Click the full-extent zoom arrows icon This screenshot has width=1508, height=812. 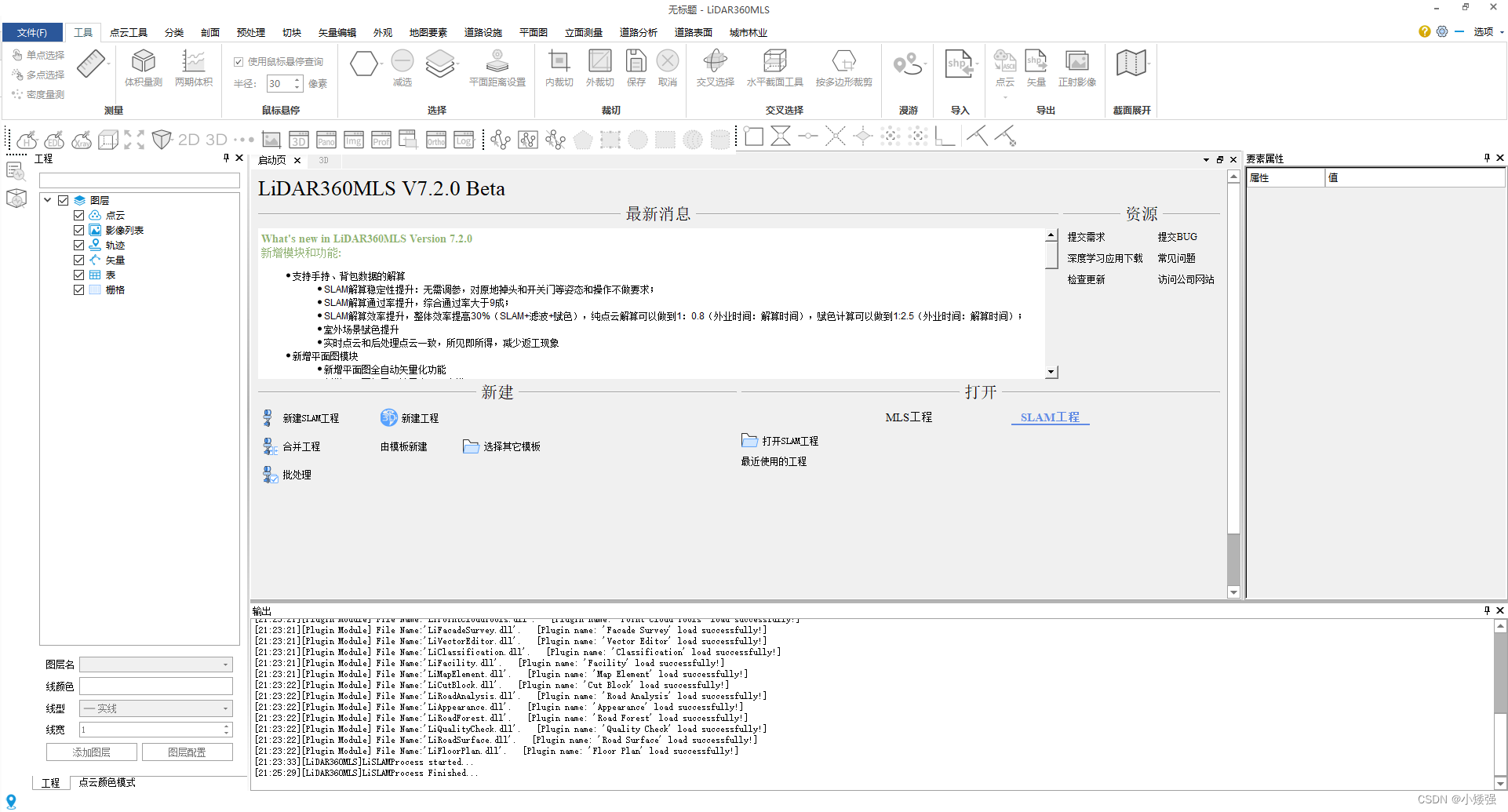134,140
